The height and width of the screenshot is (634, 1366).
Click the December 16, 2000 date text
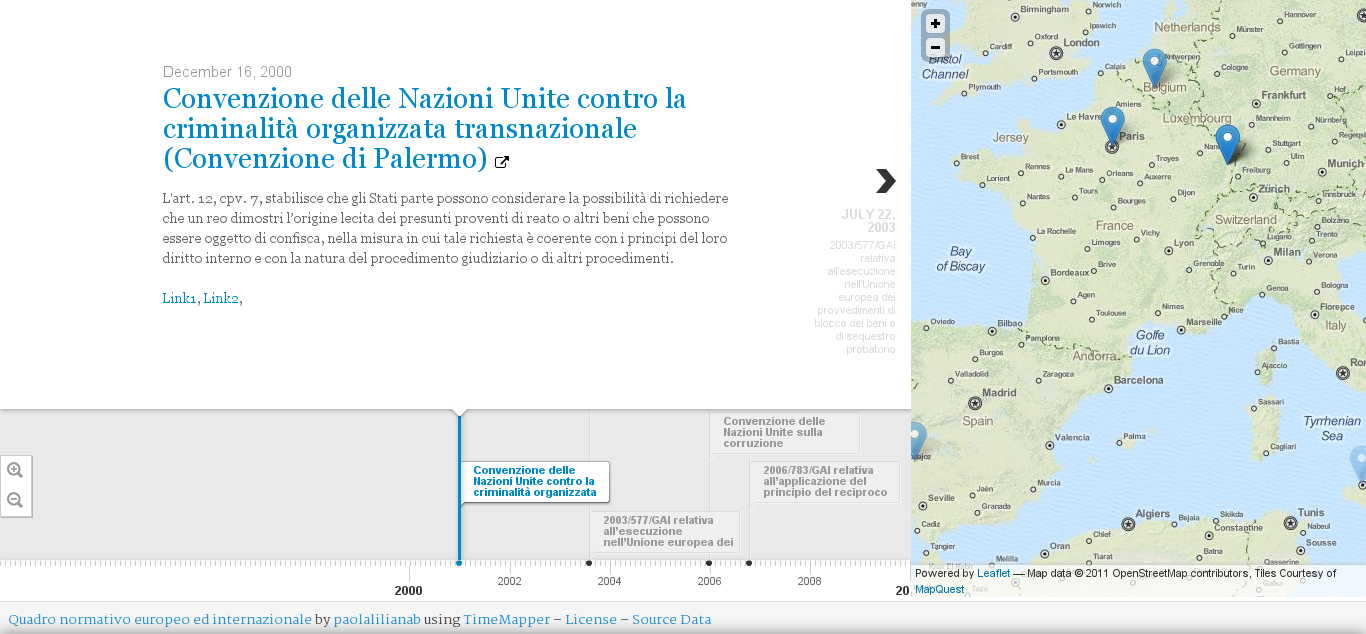pos(227,72)
